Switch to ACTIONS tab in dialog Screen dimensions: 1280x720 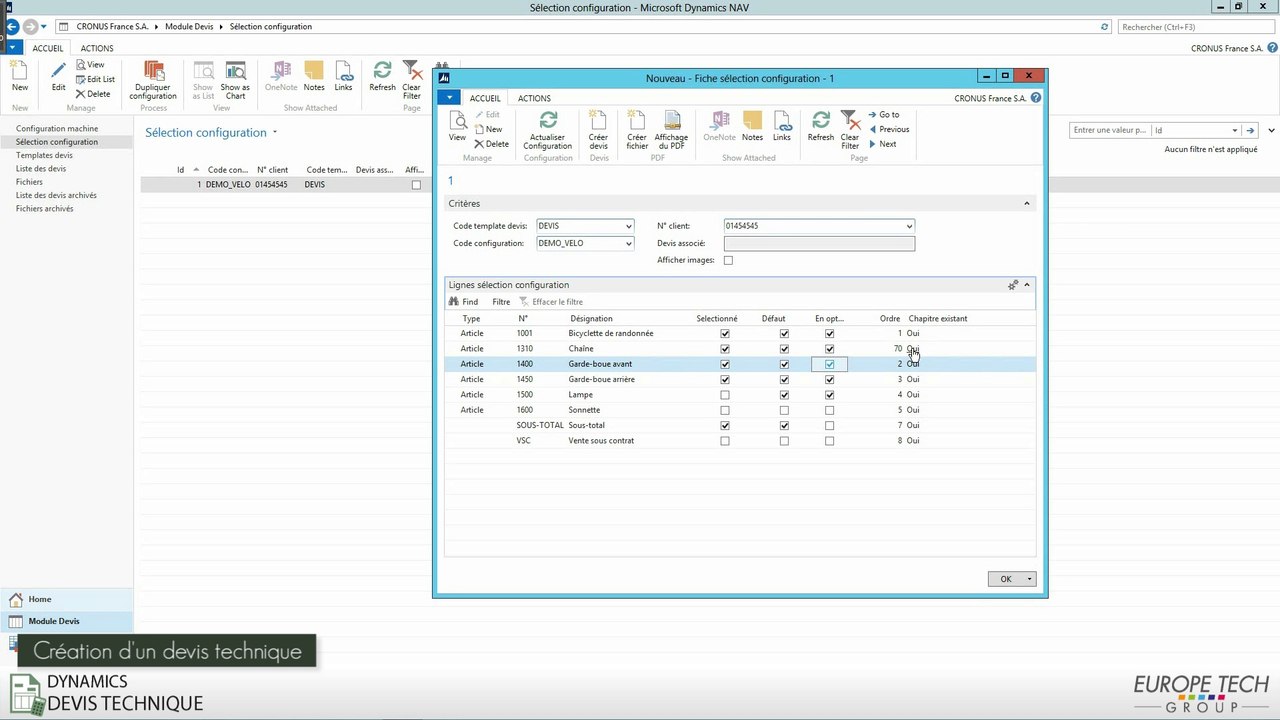pyautogui.click(x=534, y=98)
